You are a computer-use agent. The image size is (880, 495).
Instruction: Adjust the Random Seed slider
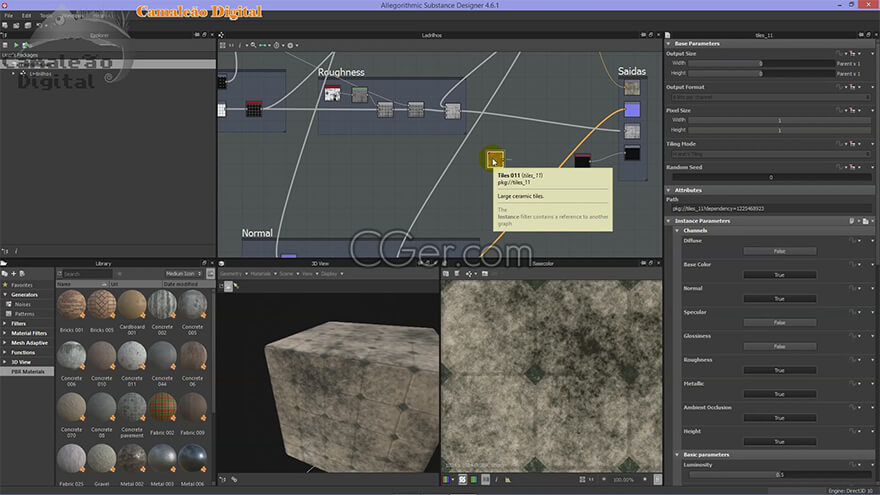771,177
